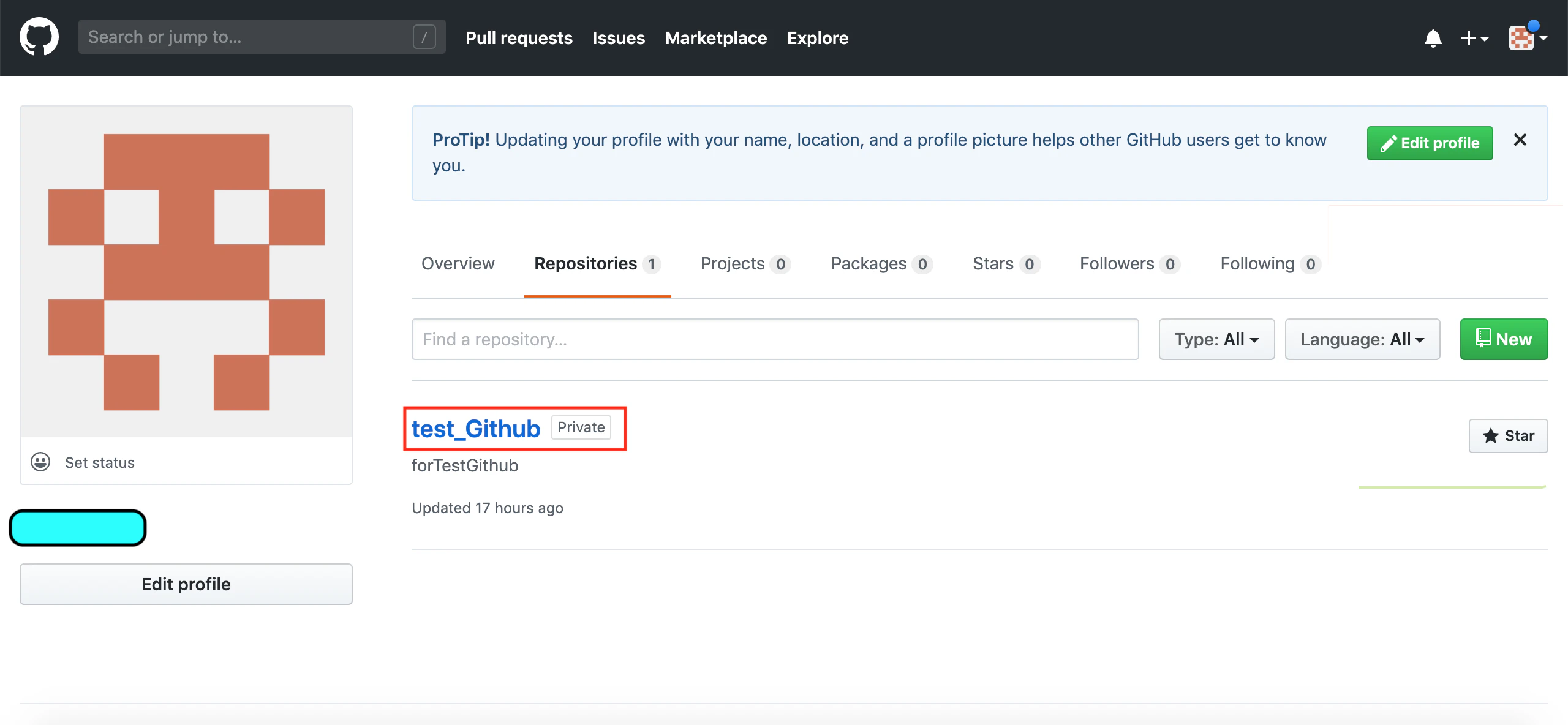Open the Packages tab
Screen dimensions: 1568x725
(x=881, y=263)
